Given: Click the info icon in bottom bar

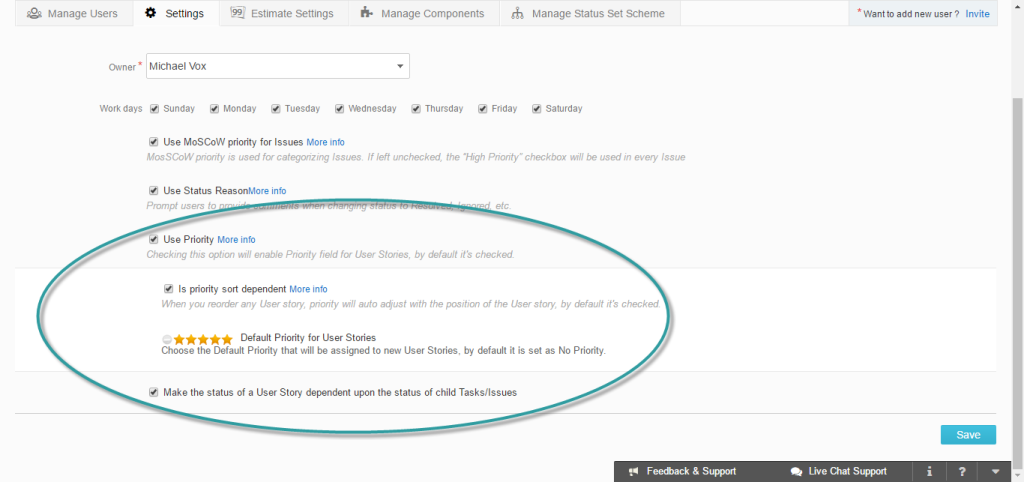Looking at the screenshot, I should (x=930, y=471).
